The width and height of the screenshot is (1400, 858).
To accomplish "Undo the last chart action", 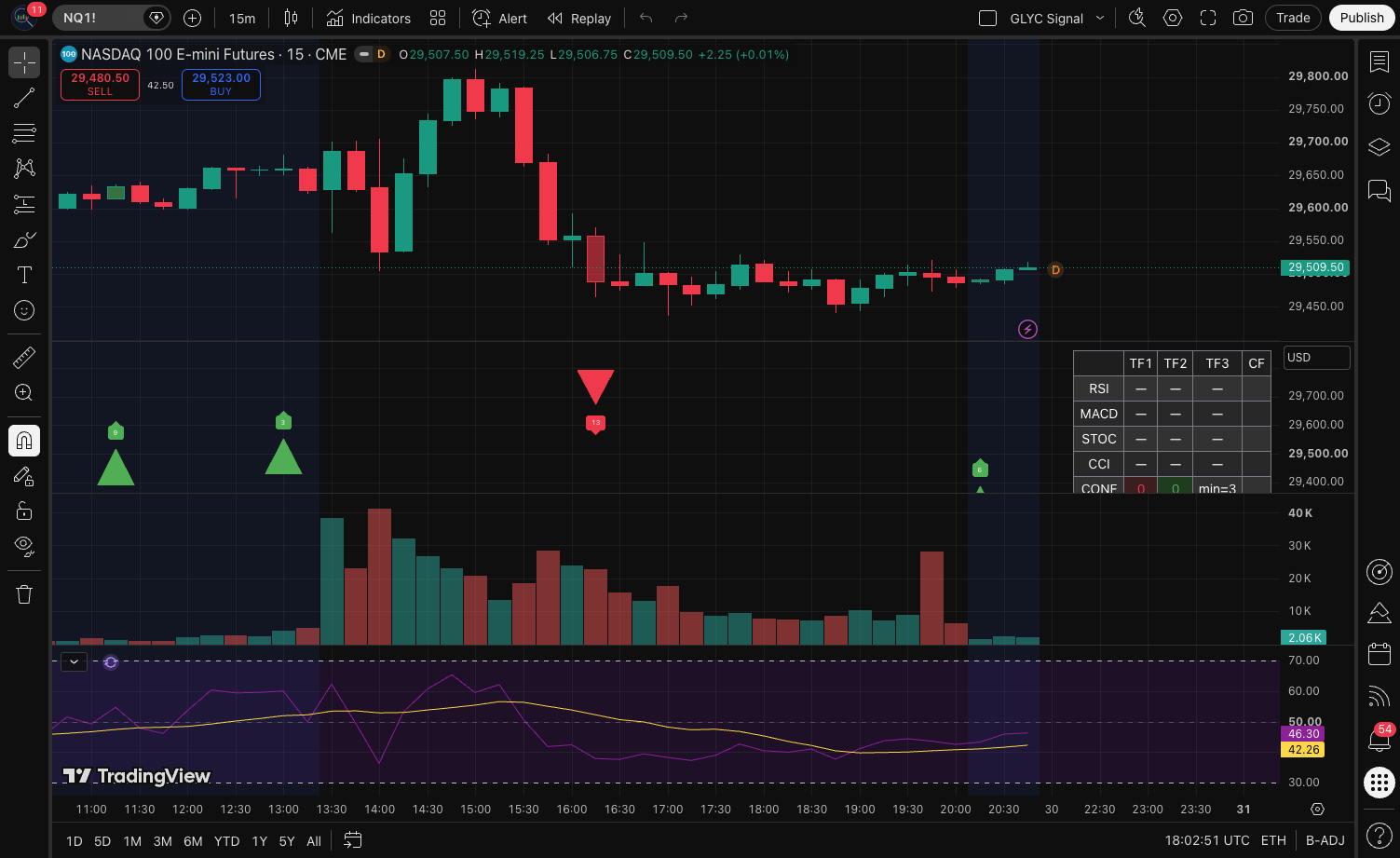I will click(x=646, y=18).
